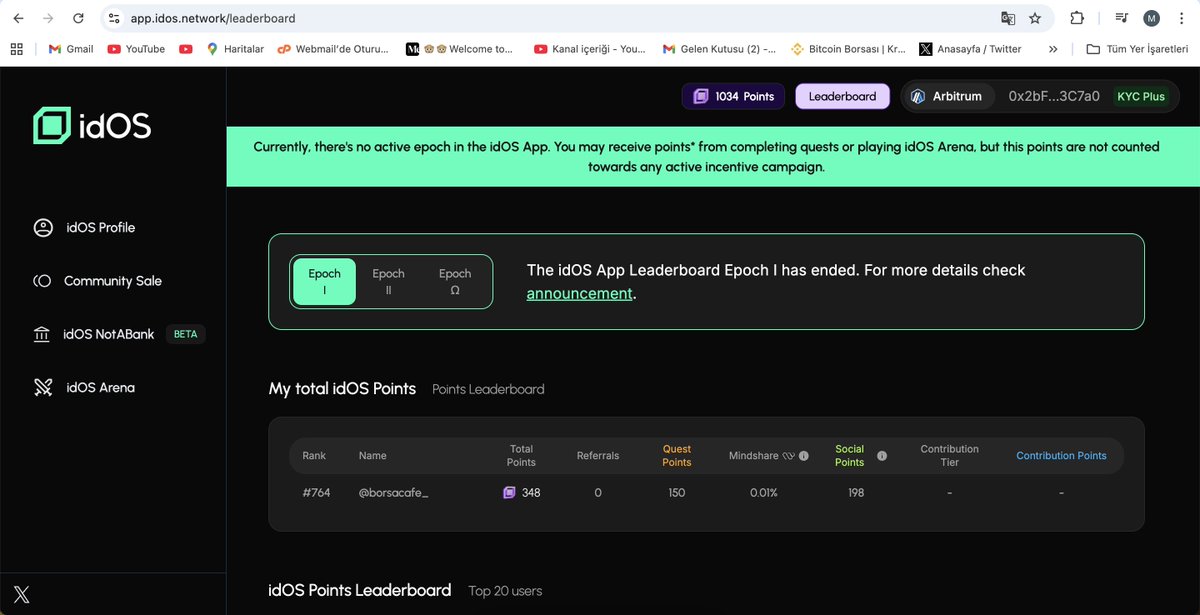Open Community Sale in the sidebar
1200x615 pixels.
[x=97, y=281]
